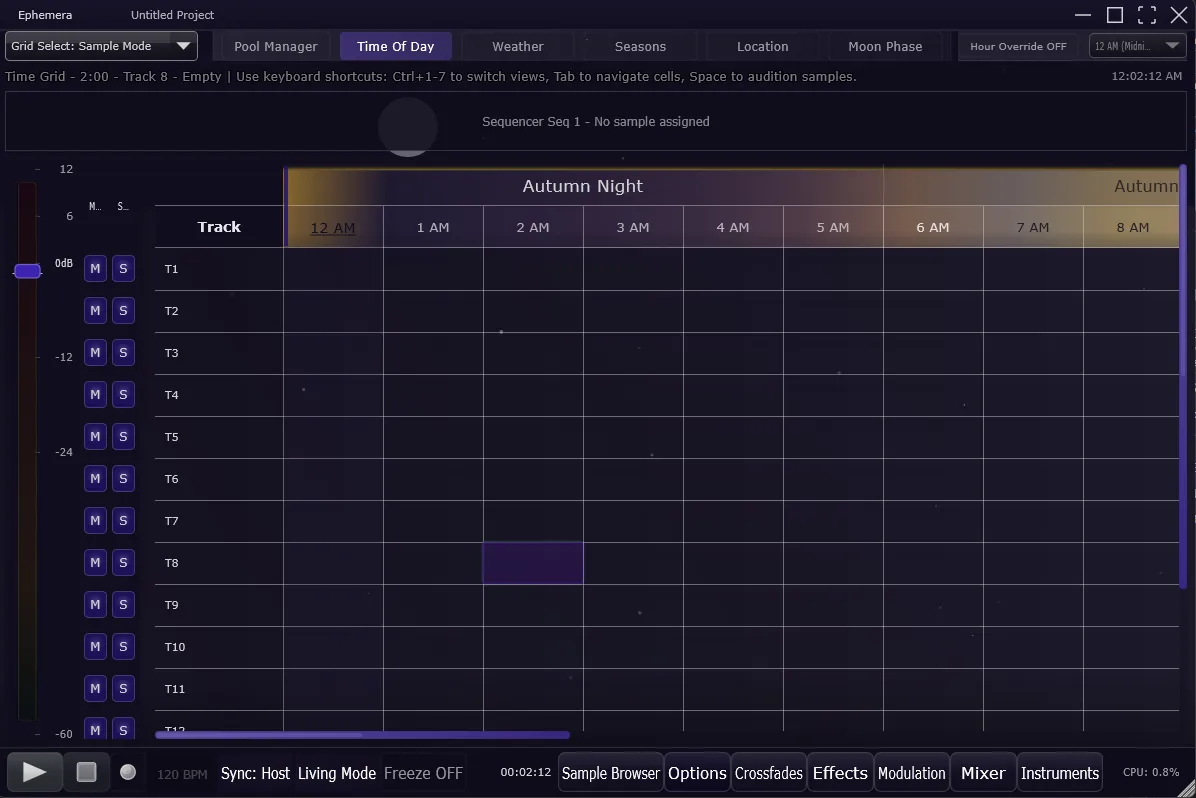
Task: Switch to the Weather tab
Action: point(517,46)
